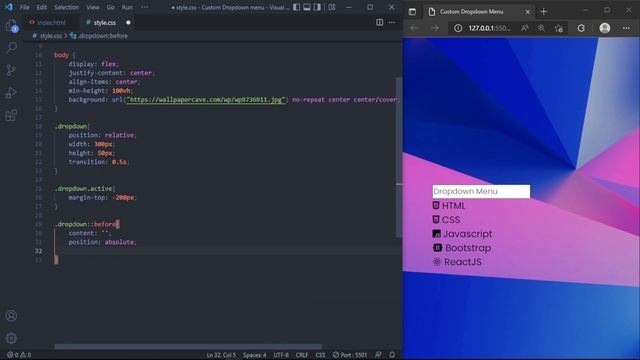Click the 127.0.0.1 address bar
This screenshot has width=640, height=360.
tap(489, 28)
